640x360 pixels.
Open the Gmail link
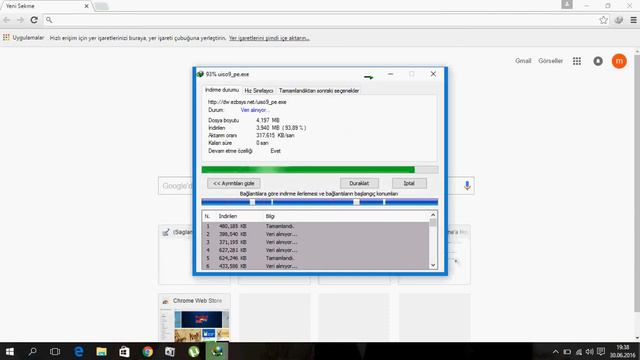(x=523, y=61)
